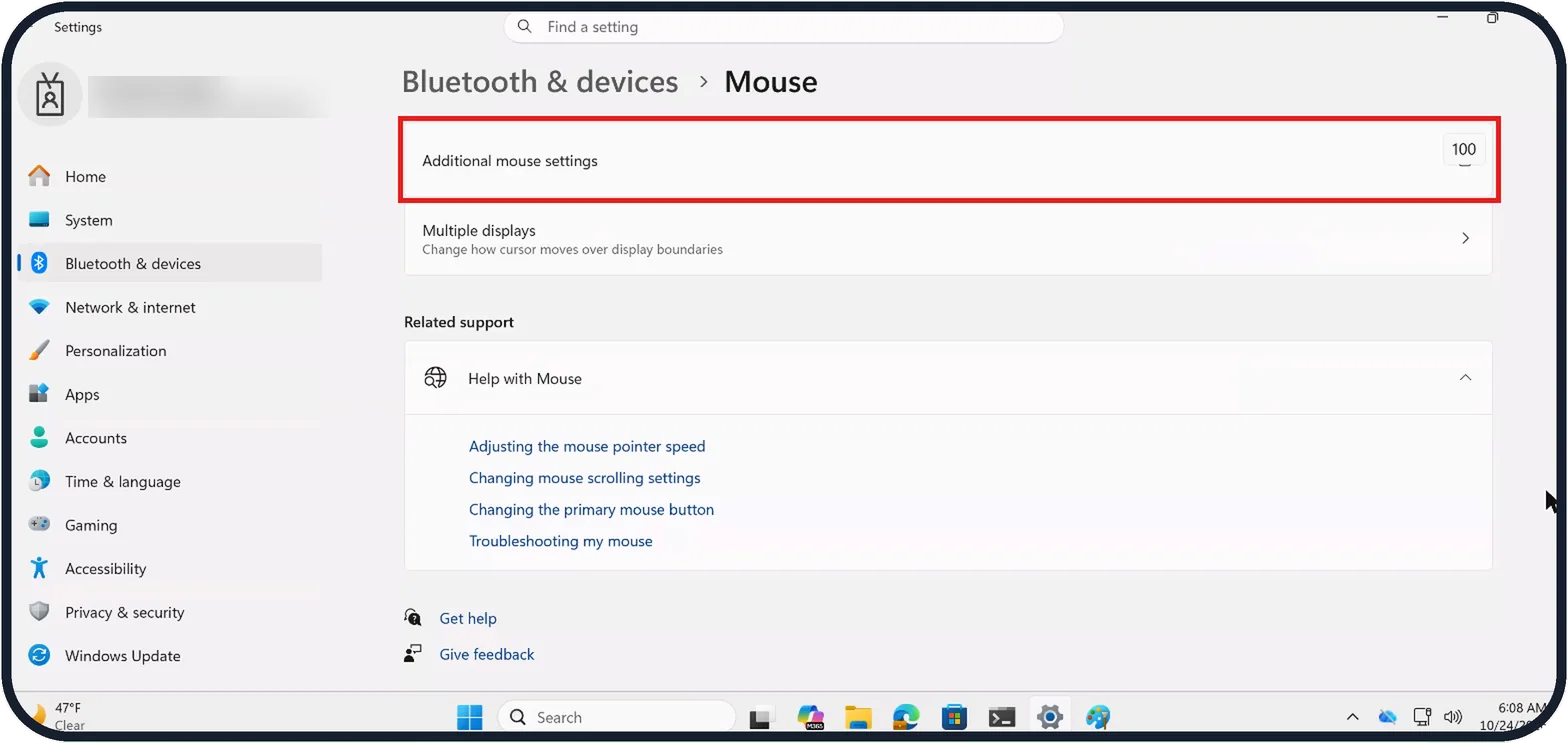Open the Windows Start menu
Image resolution: width=1568 pixels, height=743 pixels.
pos(469,717)
